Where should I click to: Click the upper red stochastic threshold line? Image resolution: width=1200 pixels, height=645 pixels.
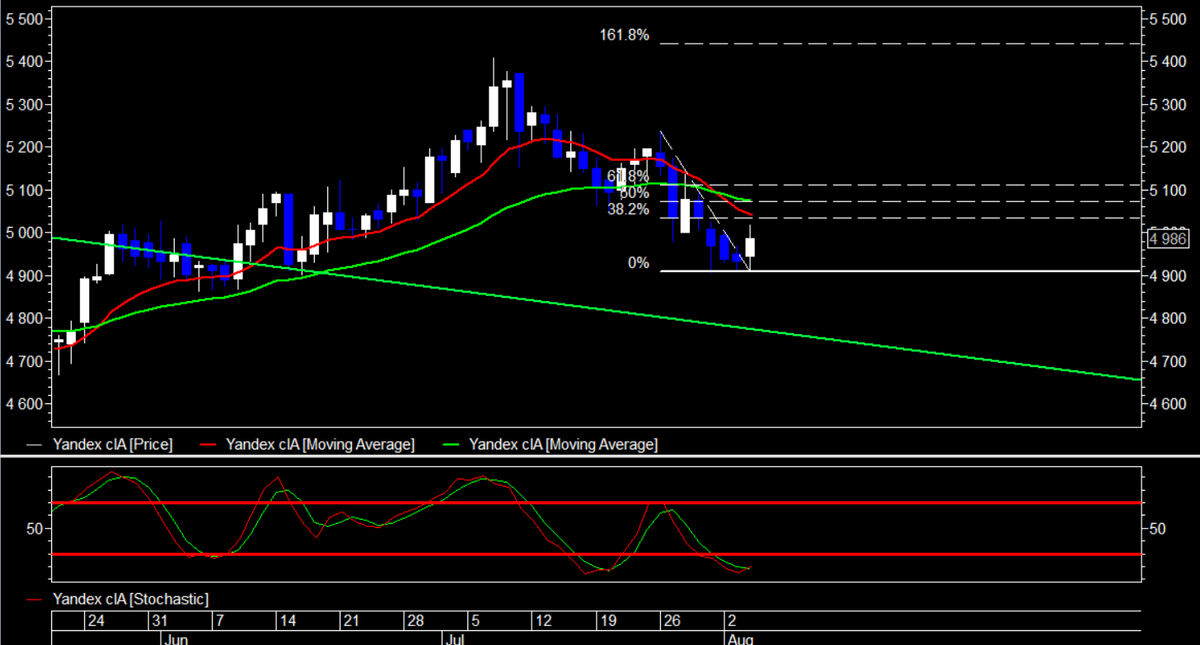(595, 503)
